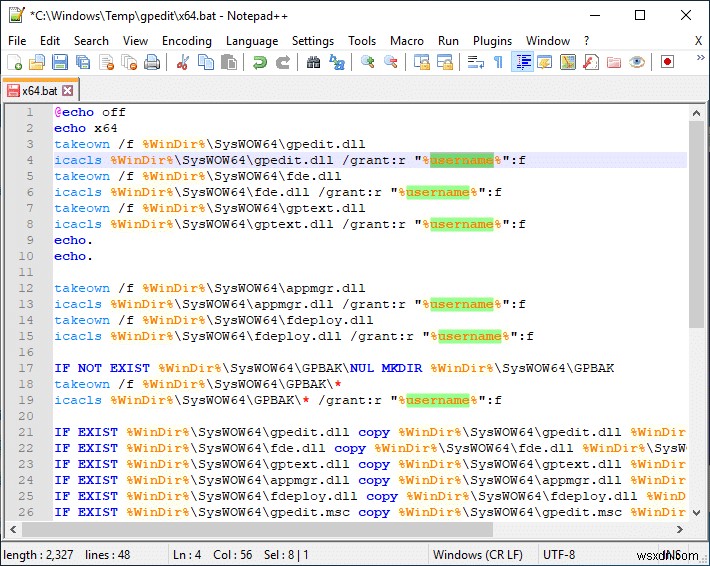Select the x64.bat document tab

40,91
